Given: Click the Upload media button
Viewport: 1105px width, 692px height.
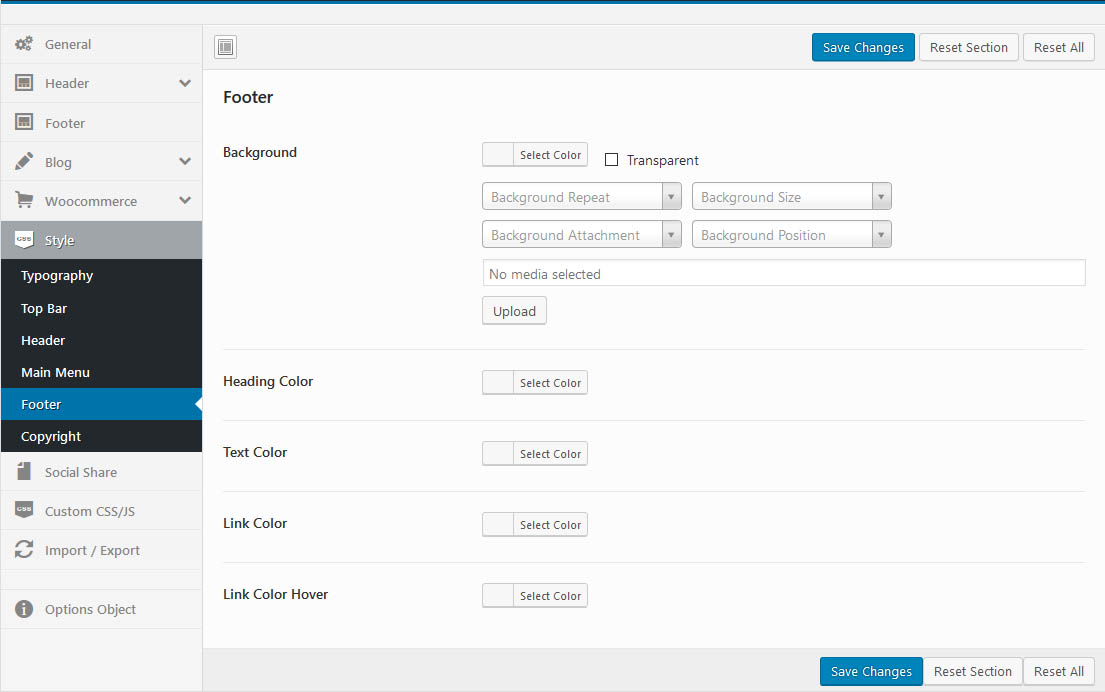Looking at the screenshot, I should point(514,311).
